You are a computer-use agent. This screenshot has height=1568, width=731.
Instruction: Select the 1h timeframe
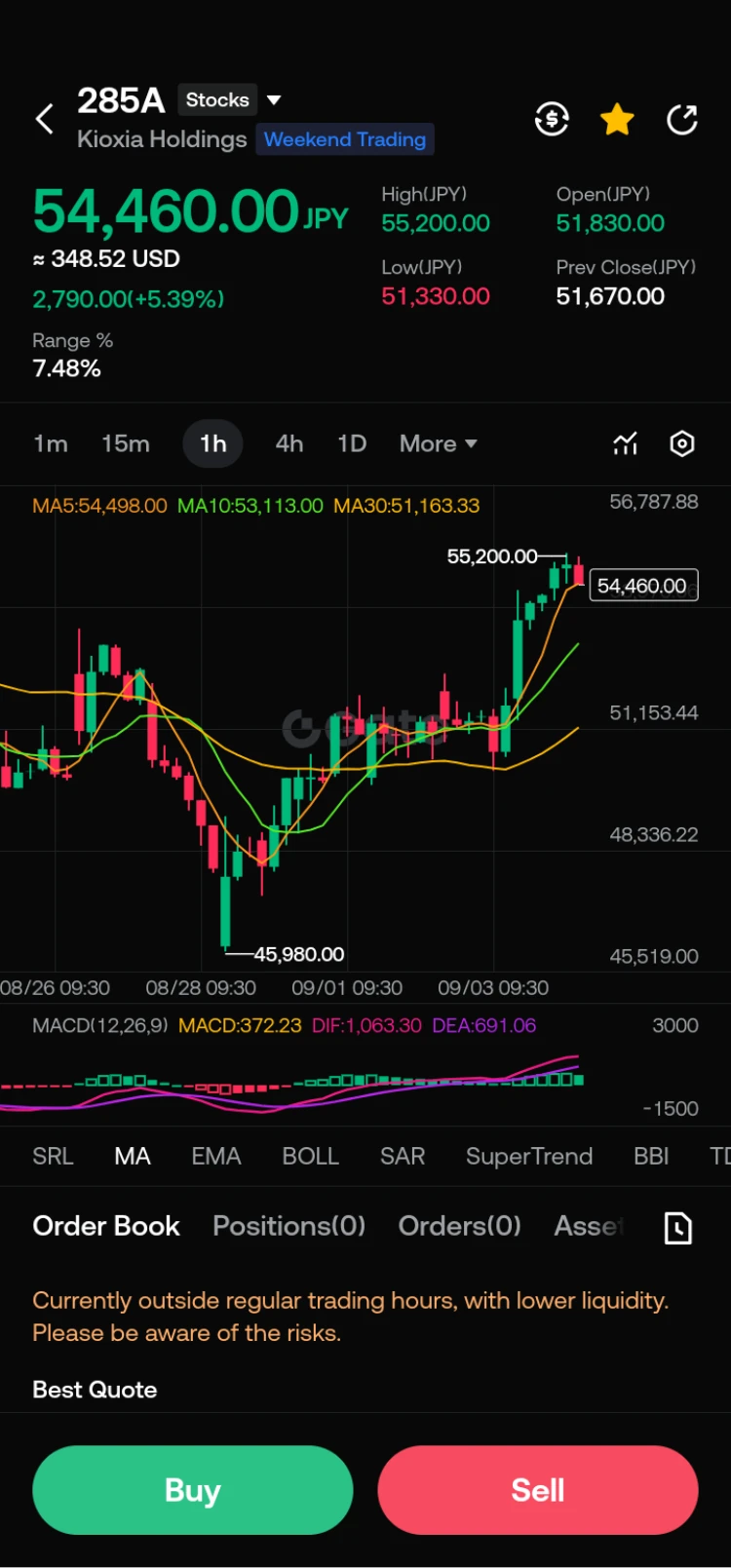[212, 443]
